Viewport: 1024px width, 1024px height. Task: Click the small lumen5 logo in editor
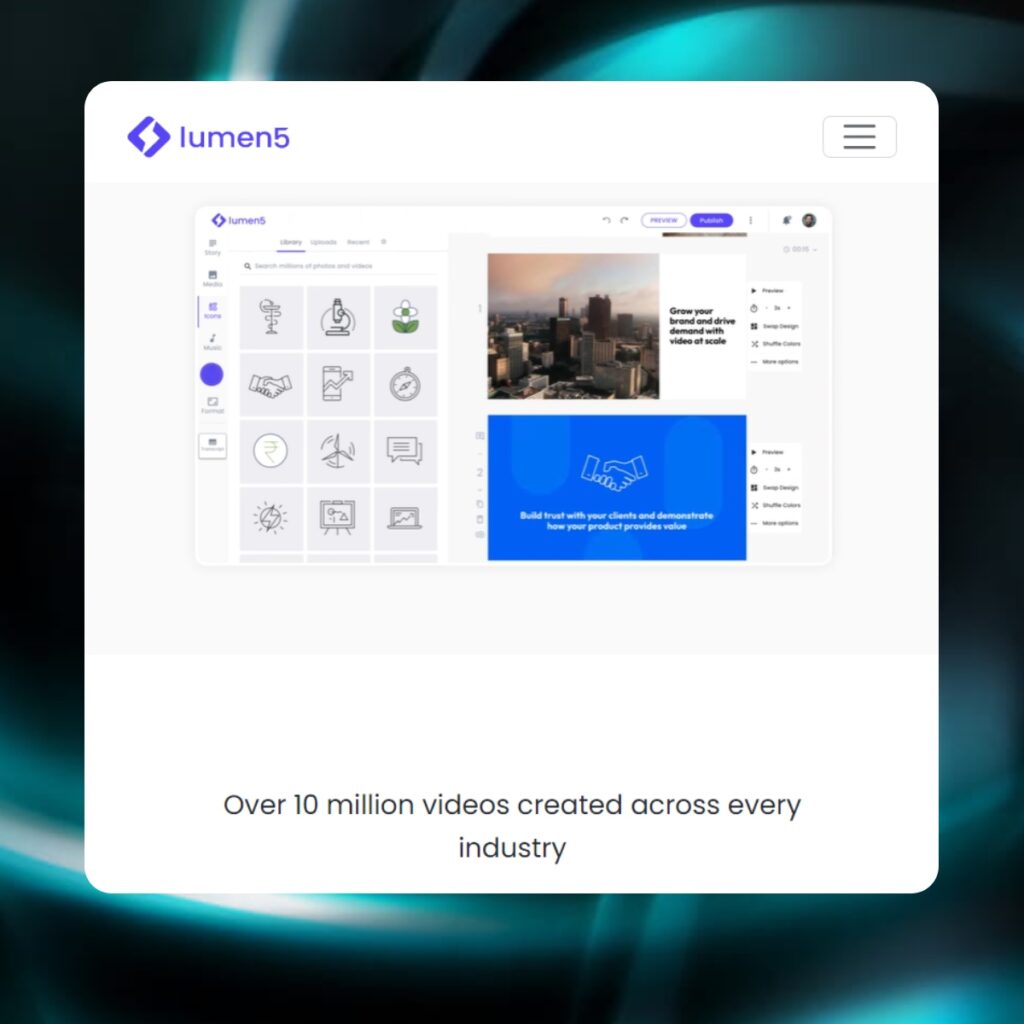[238, 220]
